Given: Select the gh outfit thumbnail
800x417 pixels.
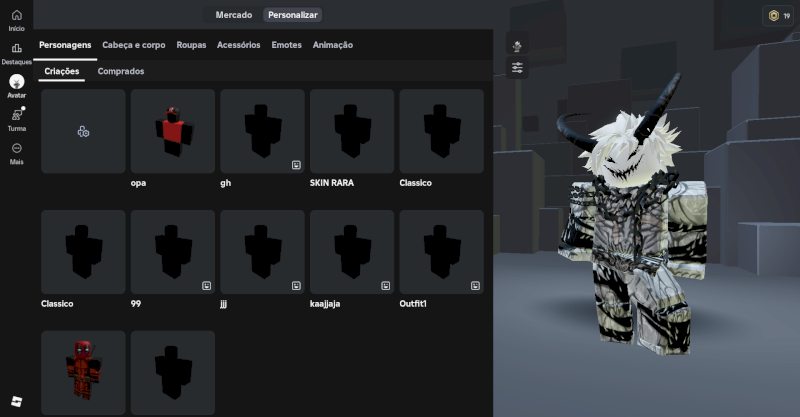Looking at the screenshot, I should tap(262, 131).
